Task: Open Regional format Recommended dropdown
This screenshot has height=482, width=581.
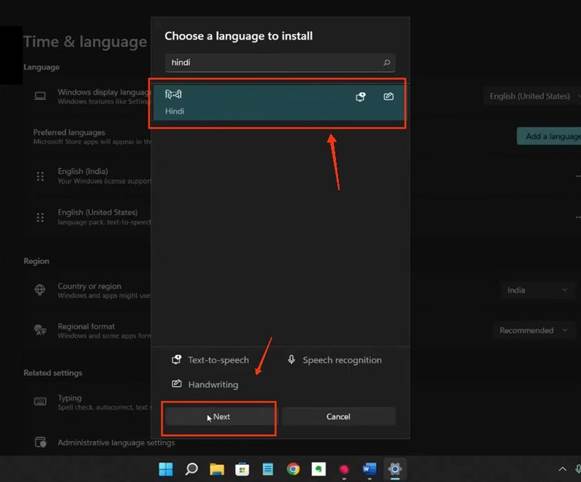Action: (533, 330)
